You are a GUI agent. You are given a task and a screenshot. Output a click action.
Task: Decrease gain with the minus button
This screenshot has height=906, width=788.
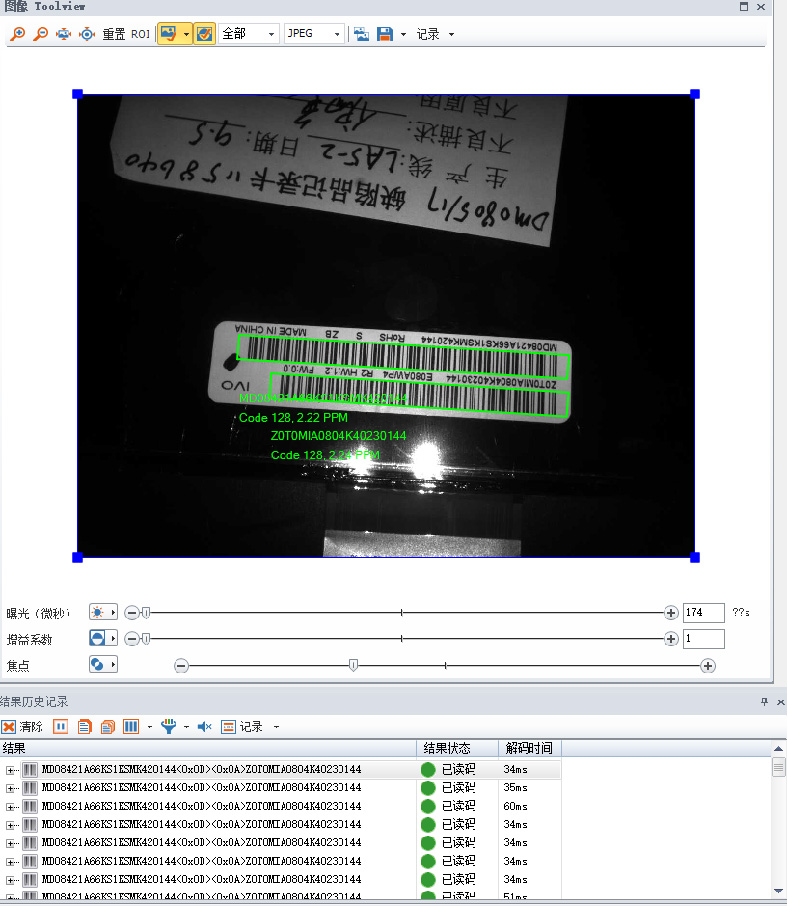[x=132, y=638]
